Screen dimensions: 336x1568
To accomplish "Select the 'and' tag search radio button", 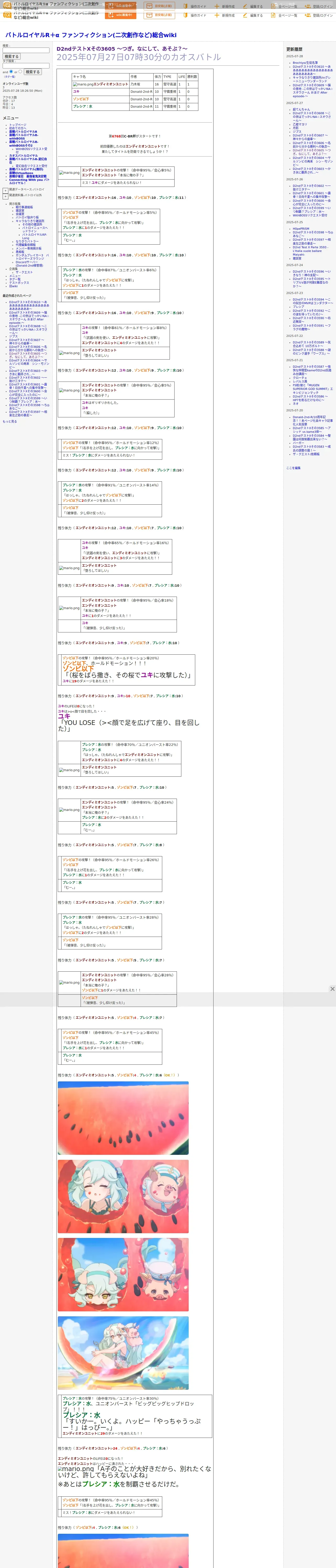I will click(11, 71).
